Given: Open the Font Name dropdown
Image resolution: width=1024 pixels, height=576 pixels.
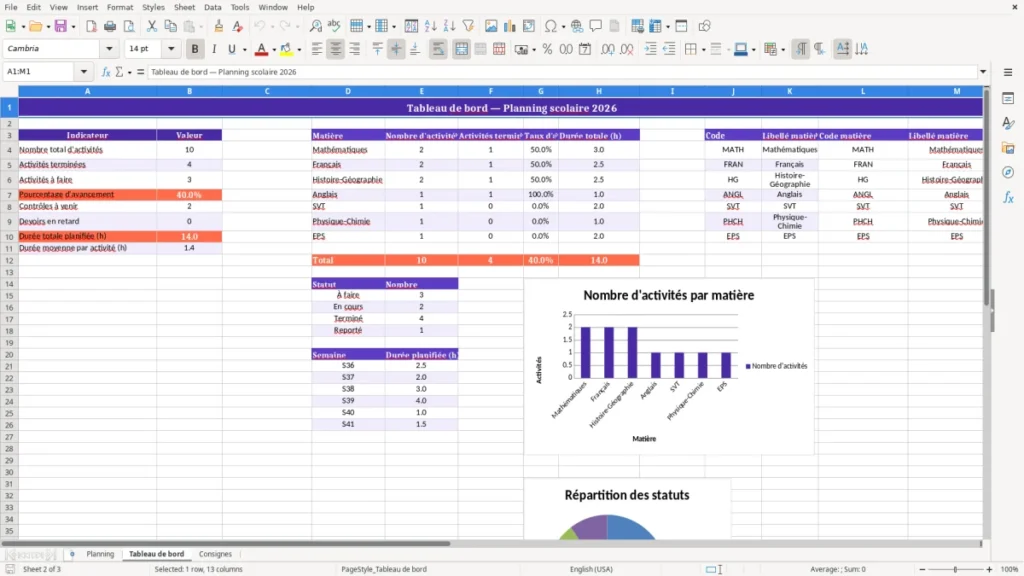Looking at the screenshot, I should [x=109, y=49].
